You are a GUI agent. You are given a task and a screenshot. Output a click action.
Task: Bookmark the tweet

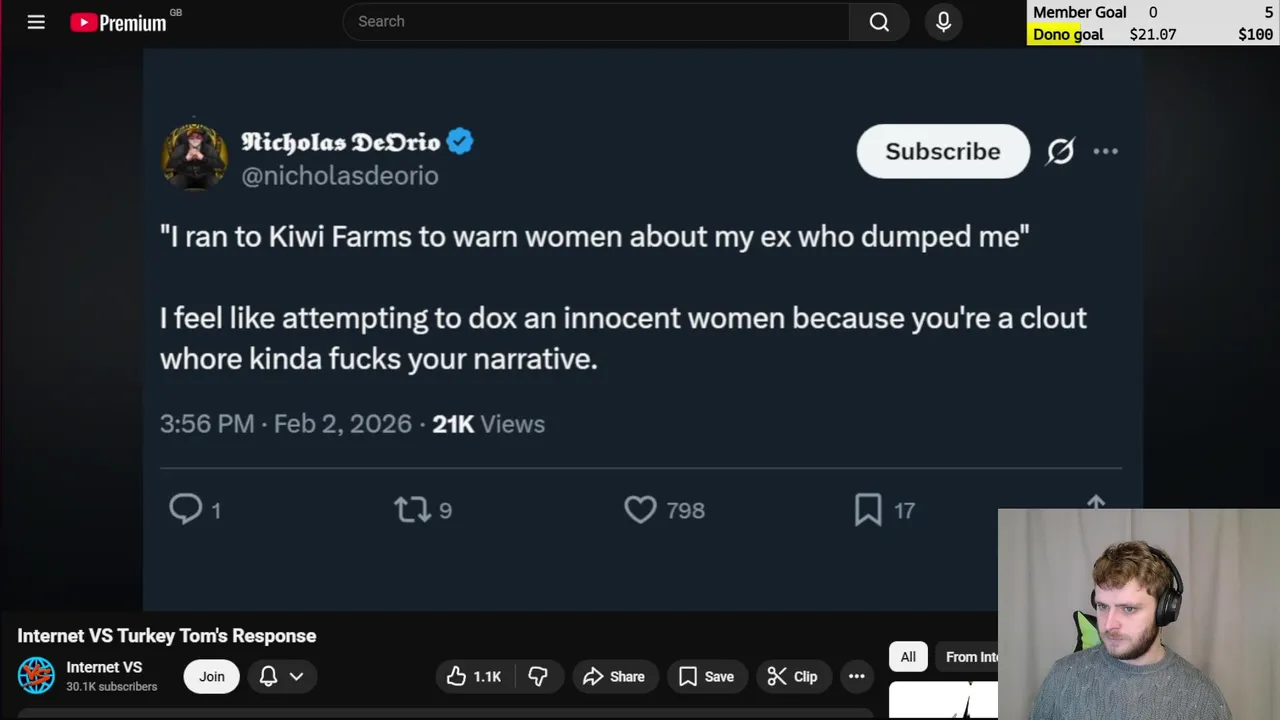[868, 509]
